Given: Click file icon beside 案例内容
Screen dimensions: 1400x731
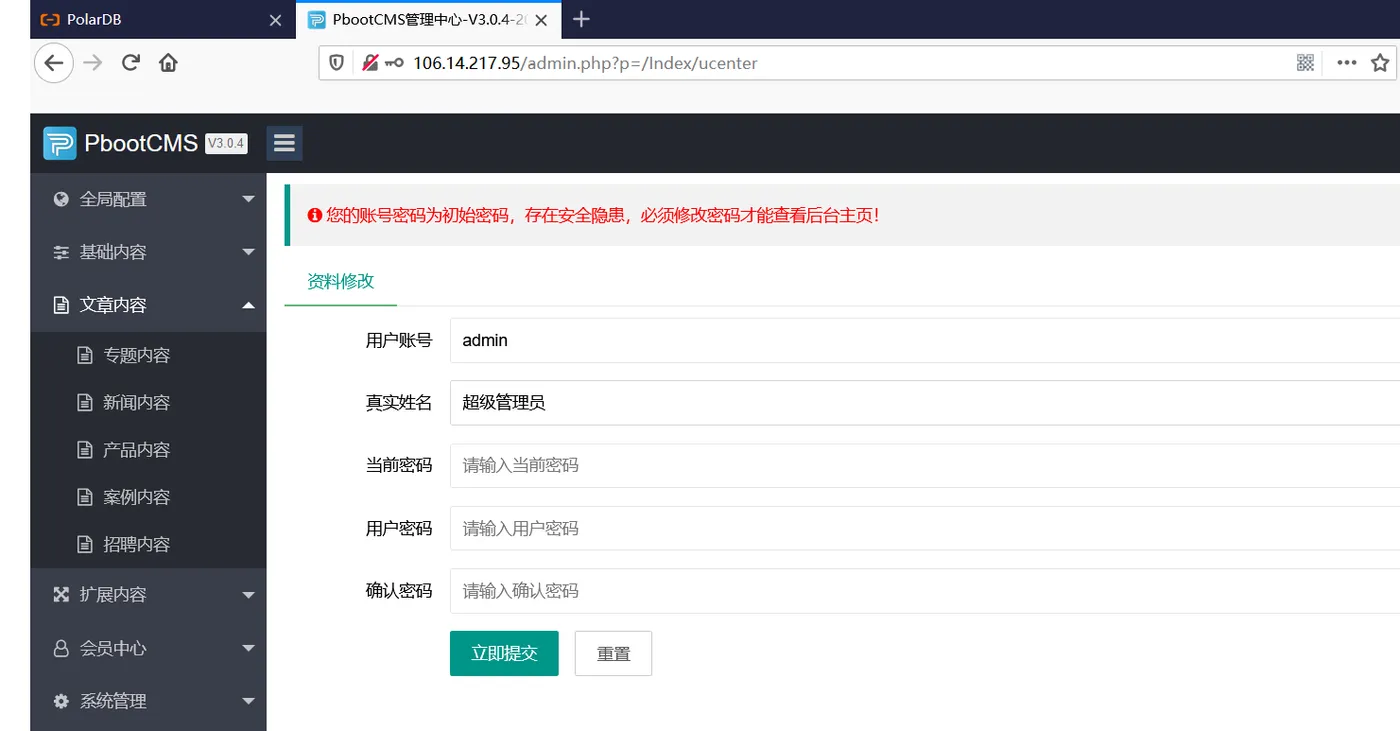Looking at the screenshot, I should coord(85,497).
